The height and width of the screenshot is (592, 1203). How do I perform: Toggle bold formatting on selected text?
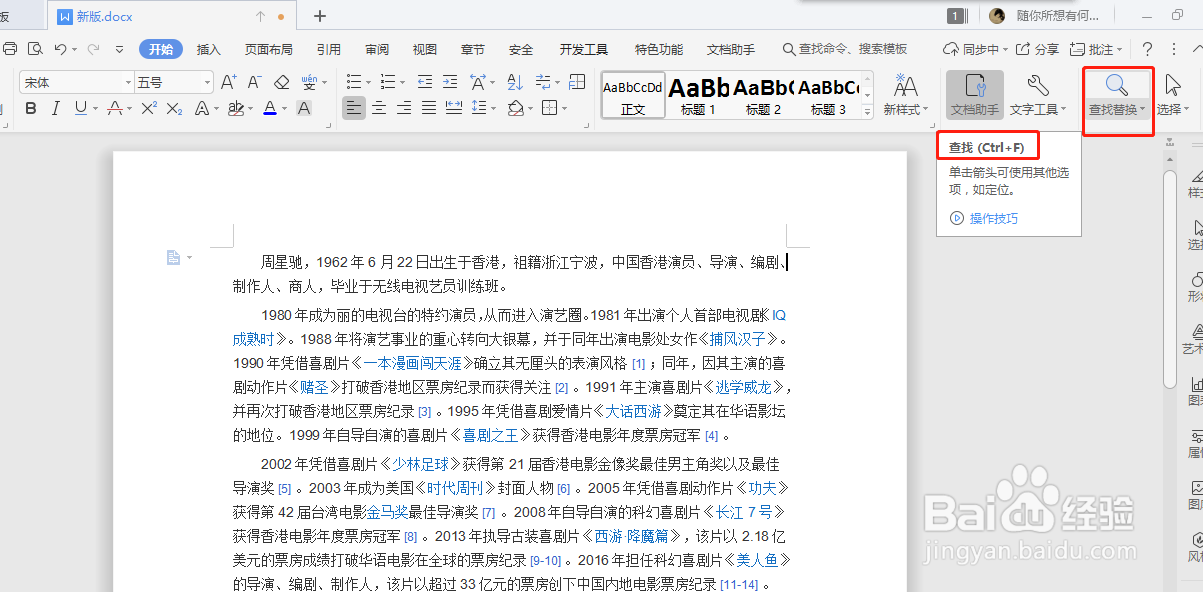click(x=30, y=108)
